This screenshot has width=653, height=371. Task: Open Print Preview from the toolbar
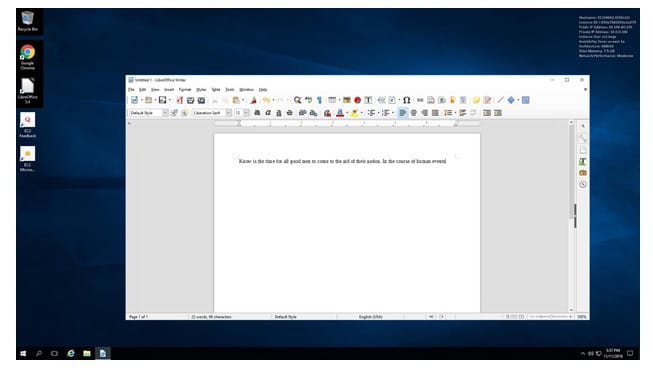pyautogui.click(x=201, y=100)
